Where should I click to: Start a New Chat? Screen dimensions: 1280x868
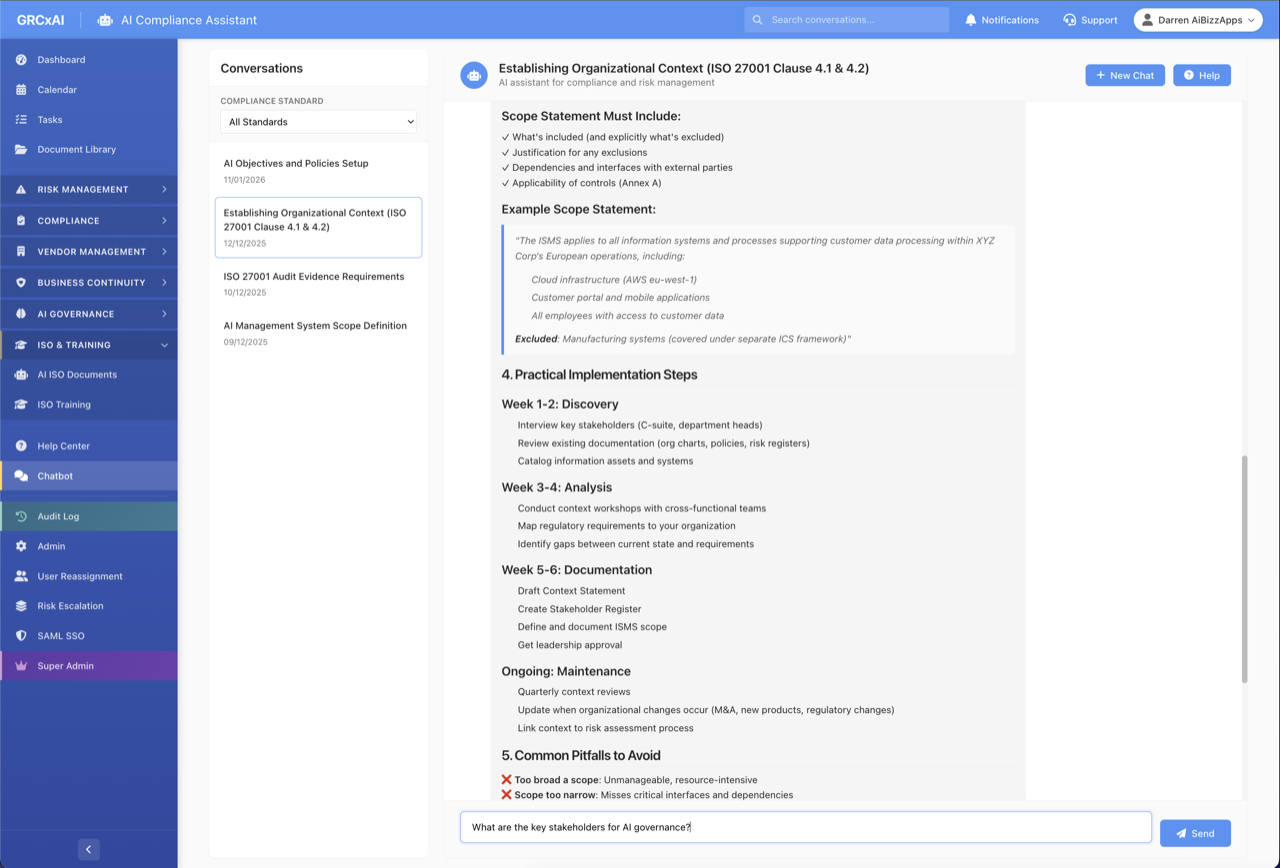point(1124,75)
